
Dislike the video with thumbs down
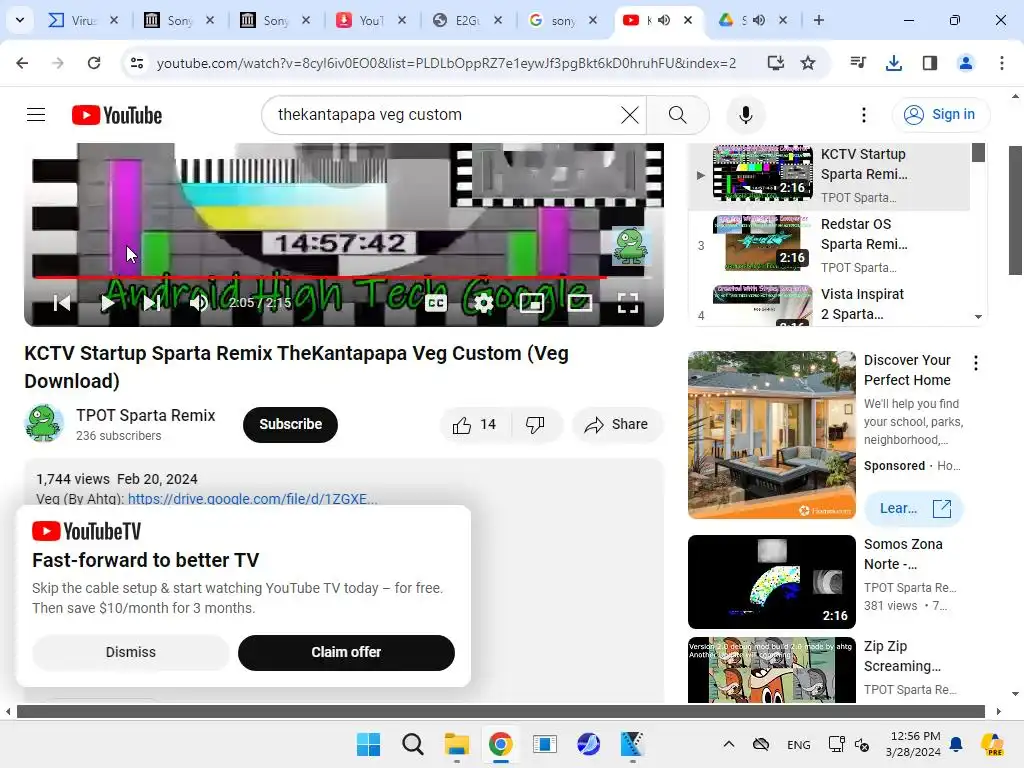[535, 425]
